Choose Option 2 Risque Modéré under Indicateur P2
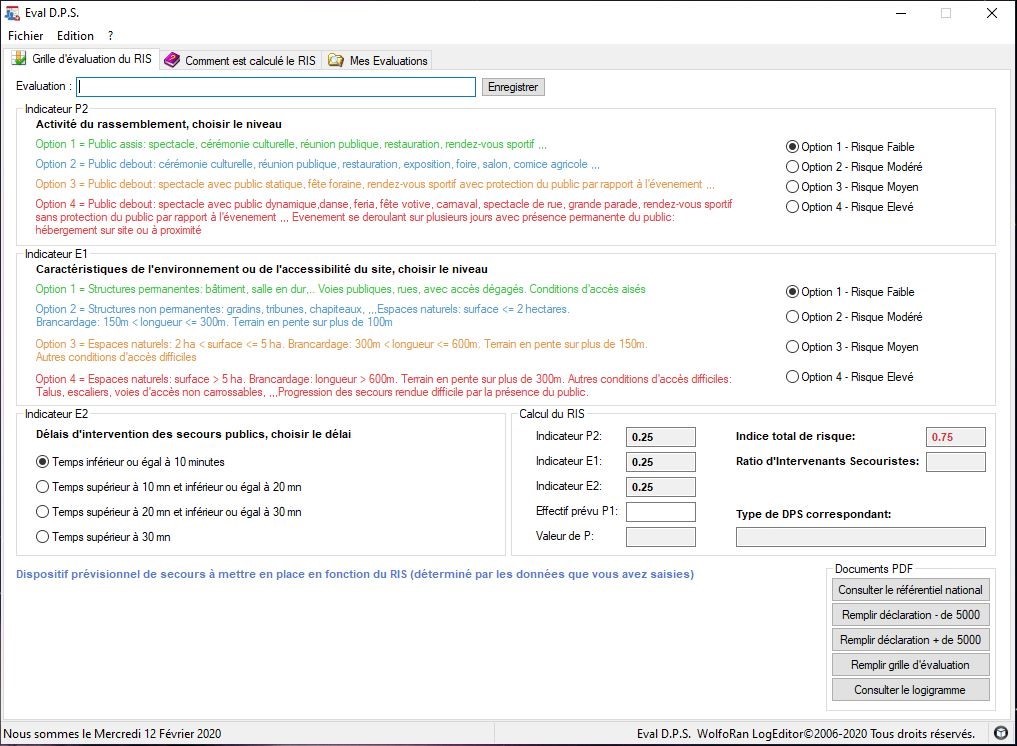 click(x=793, y=167)
